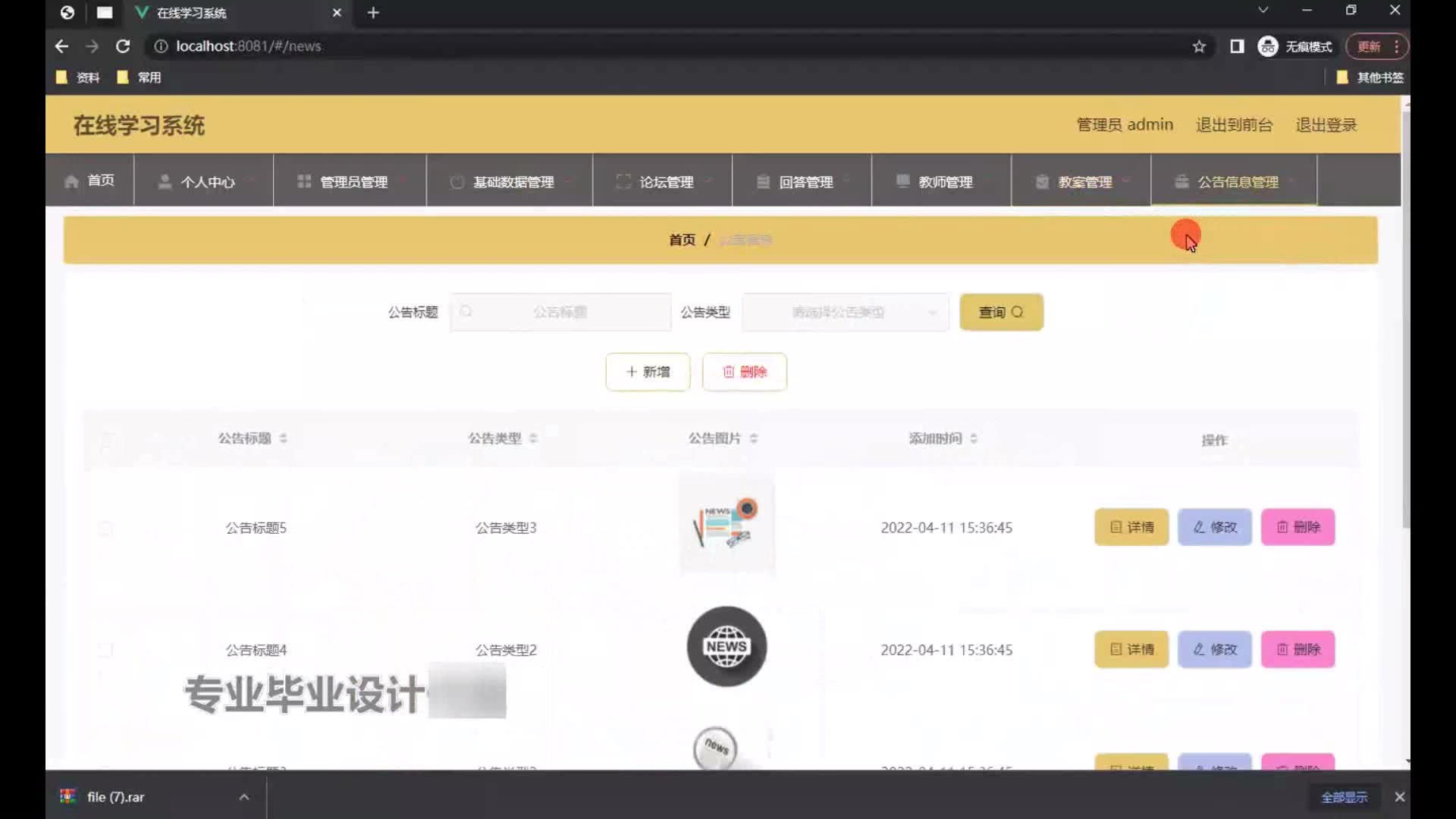Screen dimensions: 1456x819
Task: View site information icon in address bar
Action: (161, 46)
